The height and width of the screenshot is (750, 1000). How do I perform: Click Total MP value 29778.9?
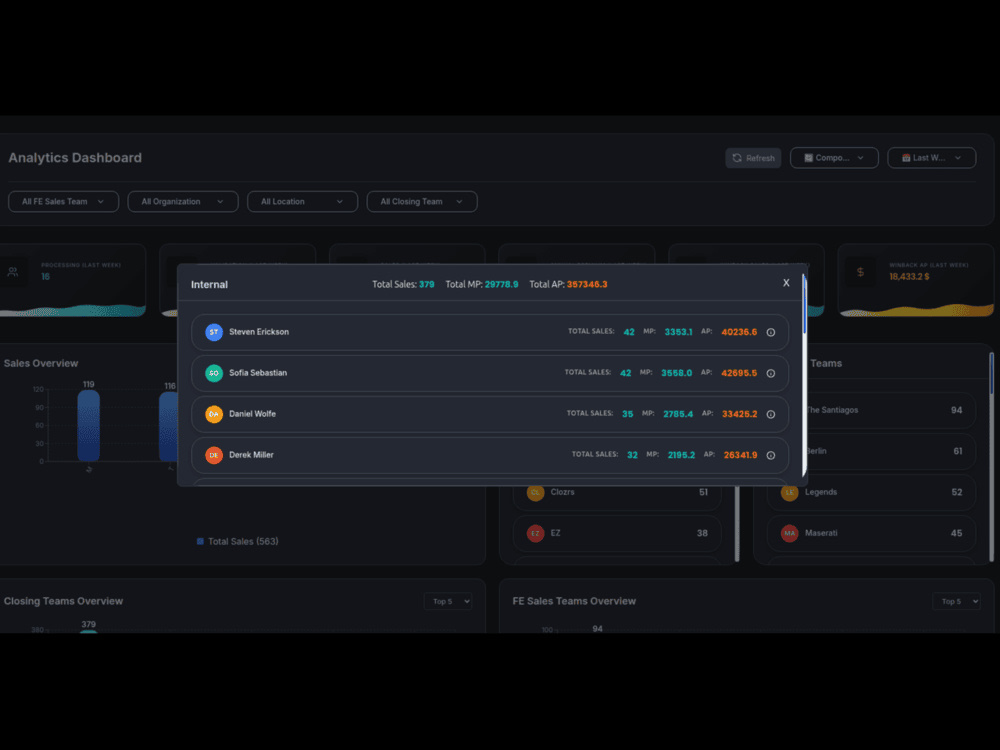501,284
